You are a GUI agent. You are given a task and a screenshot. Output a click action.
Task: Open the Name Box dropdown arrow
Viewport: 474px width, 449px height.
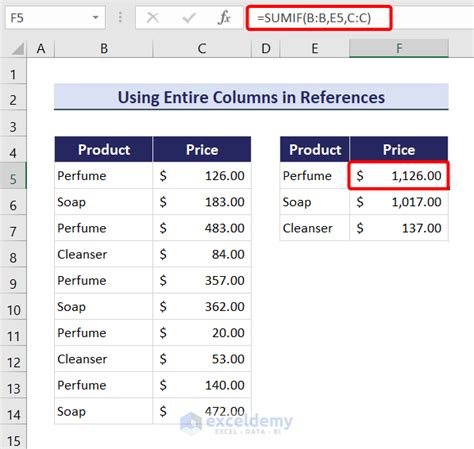[x=95, y=17]
